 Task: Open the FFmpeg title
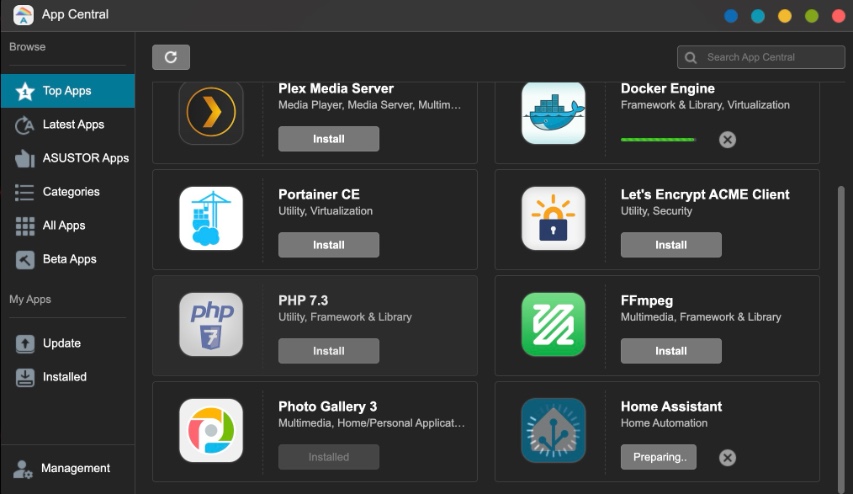[x=647, y=300]
